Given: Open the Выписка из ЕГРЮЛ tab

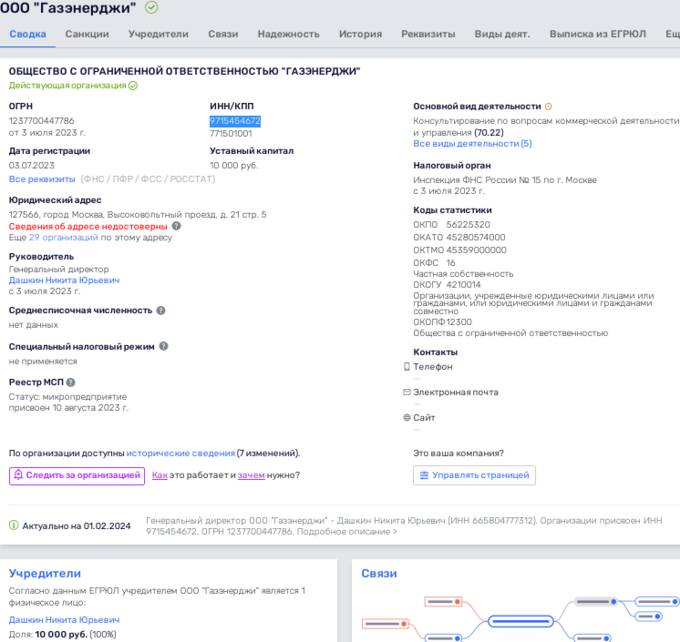Looking at the screenshot, I should point(599,34).
